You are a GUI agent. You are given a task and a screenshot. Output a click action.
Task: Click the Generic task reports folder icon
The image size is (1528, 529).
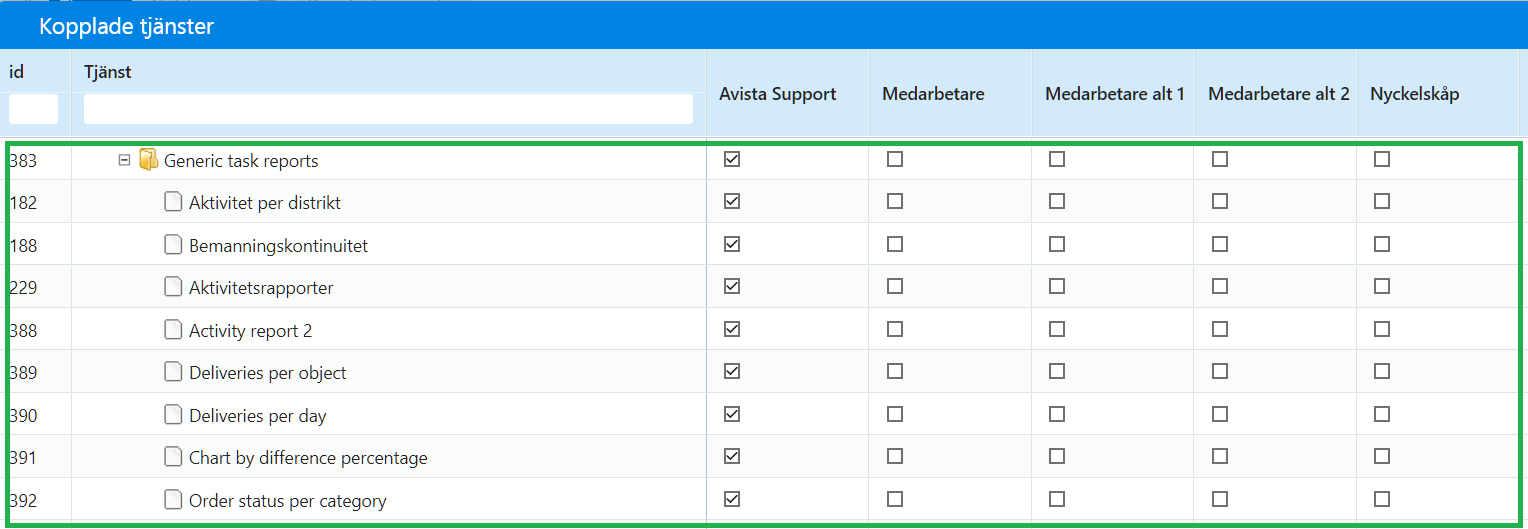click(x=148, y=160)
